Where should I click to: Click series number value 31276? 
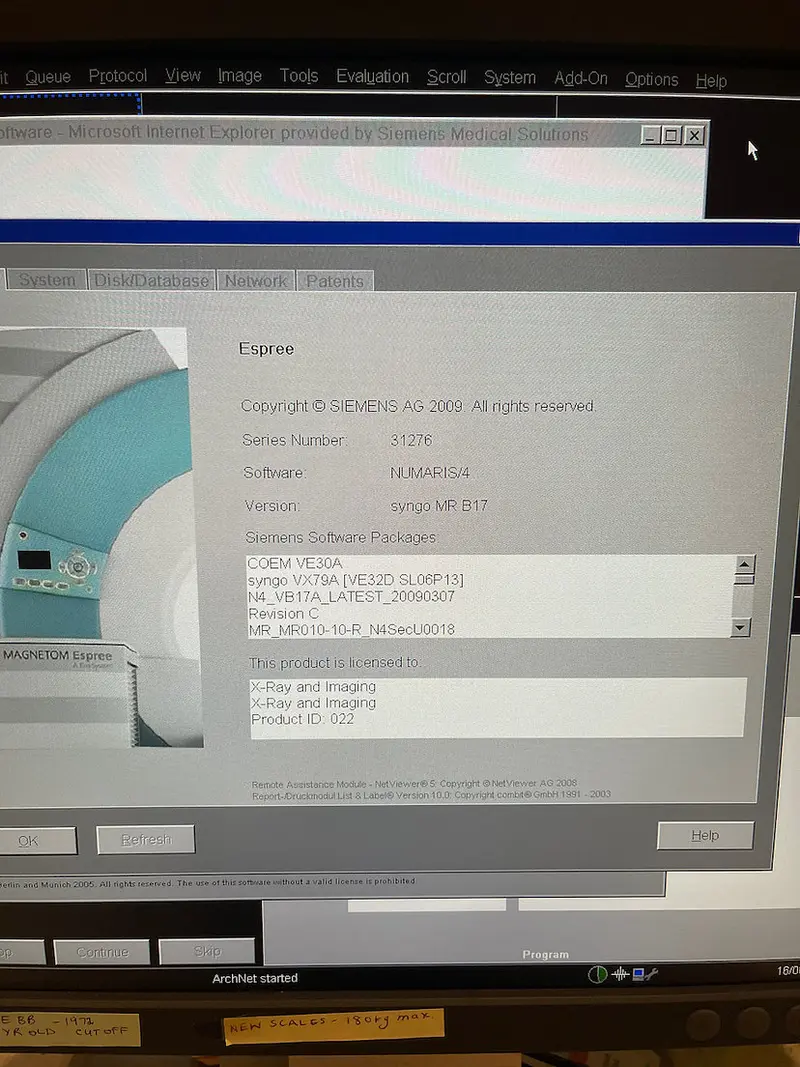pos(411,440)
